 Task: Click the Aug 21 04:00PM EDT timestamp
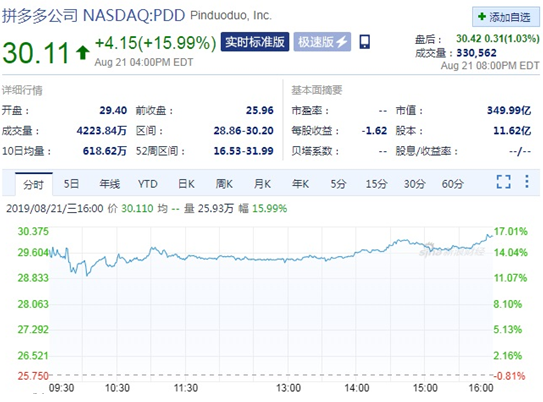point(144,62)
